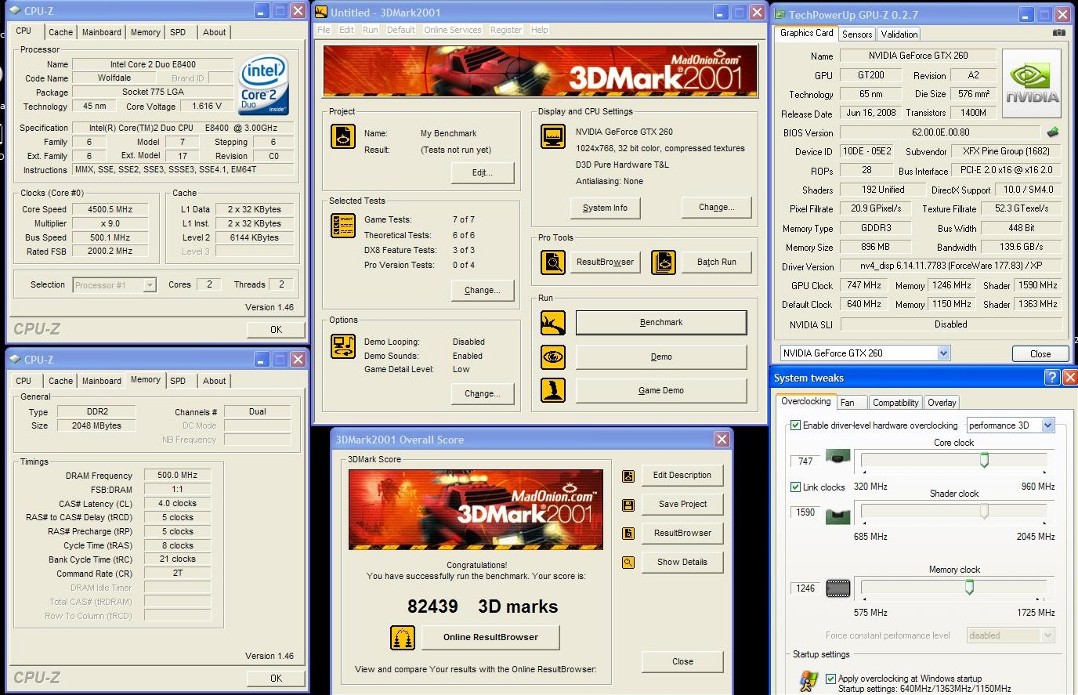Click the 3DMark2001 banner in score window
This screenshot has height=695, width=1078.
476,509
